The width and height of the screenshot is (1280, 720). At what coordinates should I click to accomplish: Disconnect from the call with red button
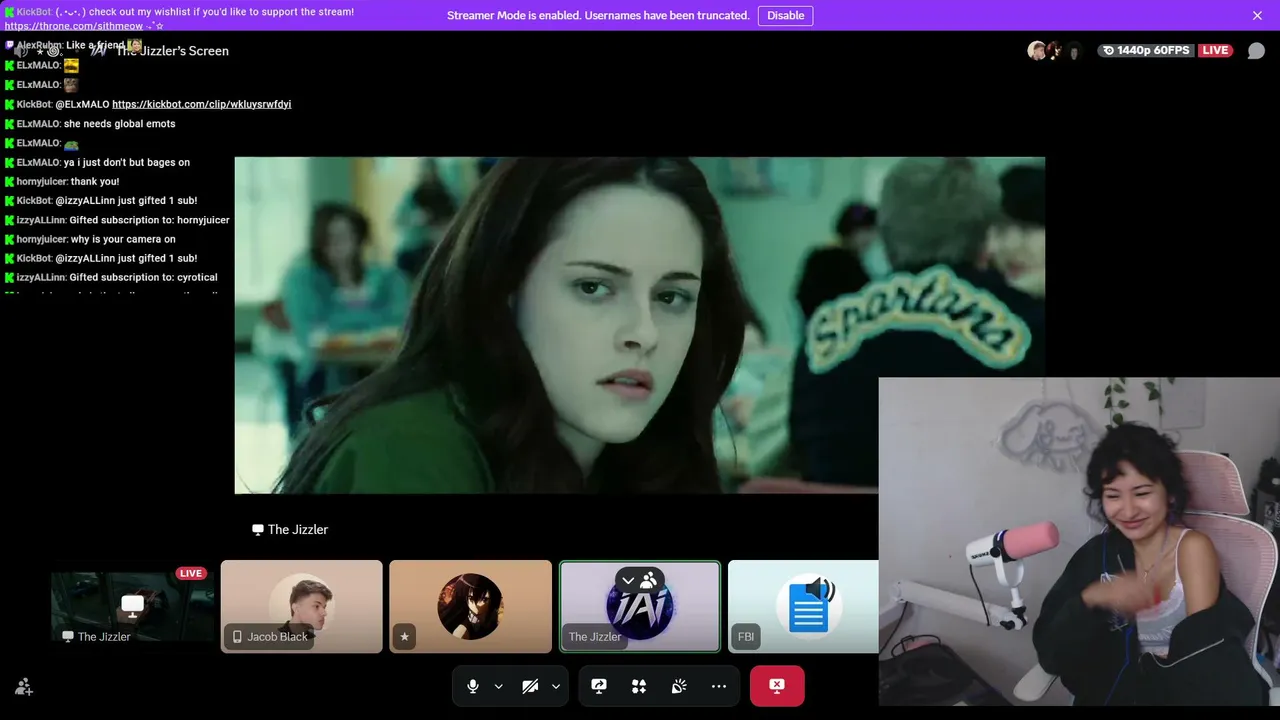click(x=777, y=686)
